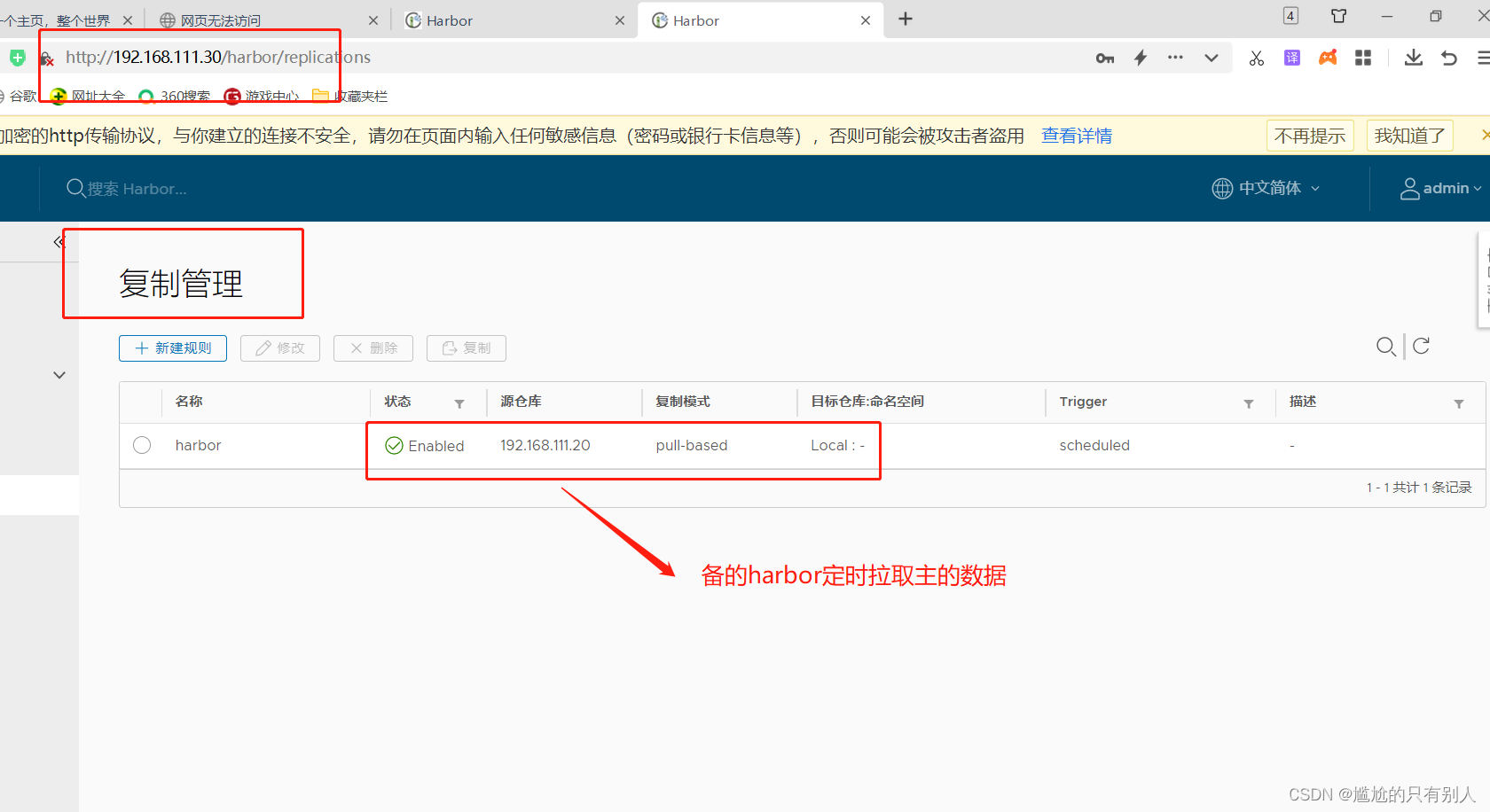Collapse the sidebar with double chevron

pos(59,241)
